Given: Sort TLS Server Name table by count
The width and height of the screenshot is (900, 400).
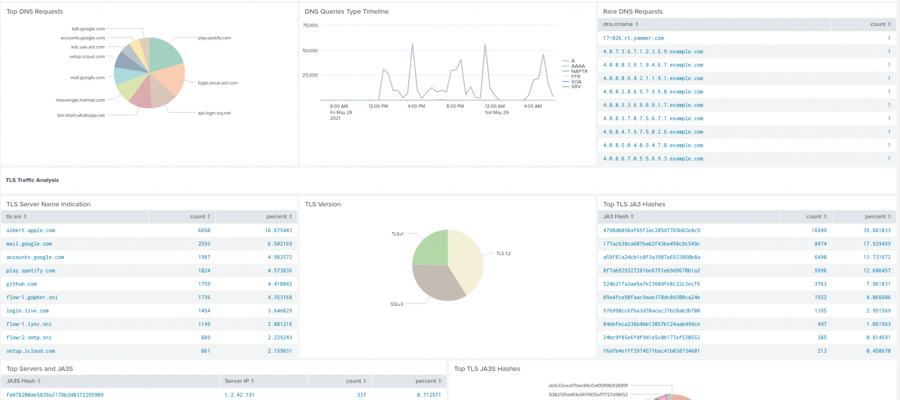Looking at the screenshot, I should (x=200, y=216).
